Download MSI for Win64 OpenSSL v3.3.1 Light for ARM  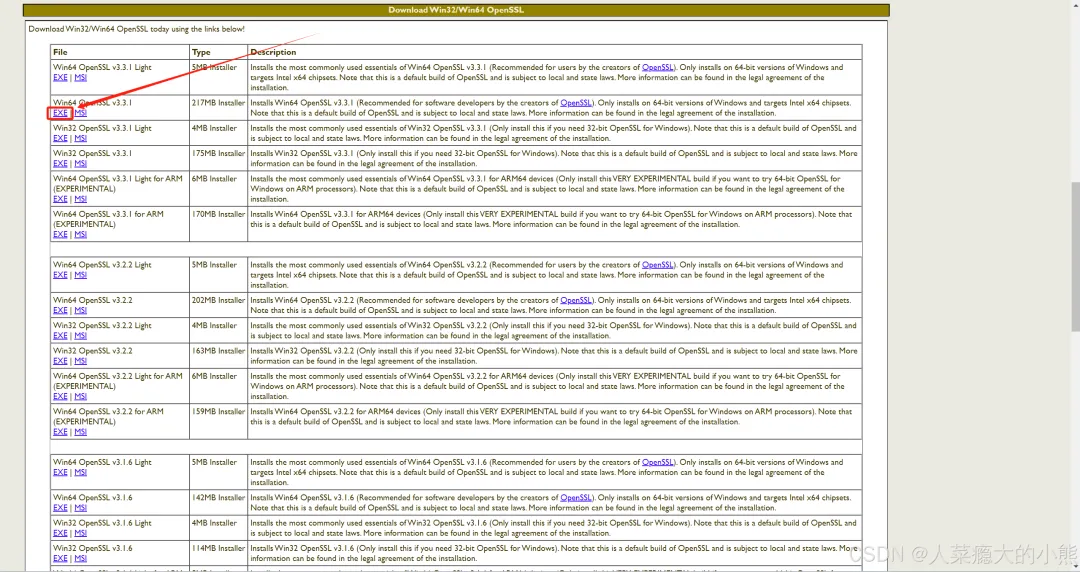[81, 199]
